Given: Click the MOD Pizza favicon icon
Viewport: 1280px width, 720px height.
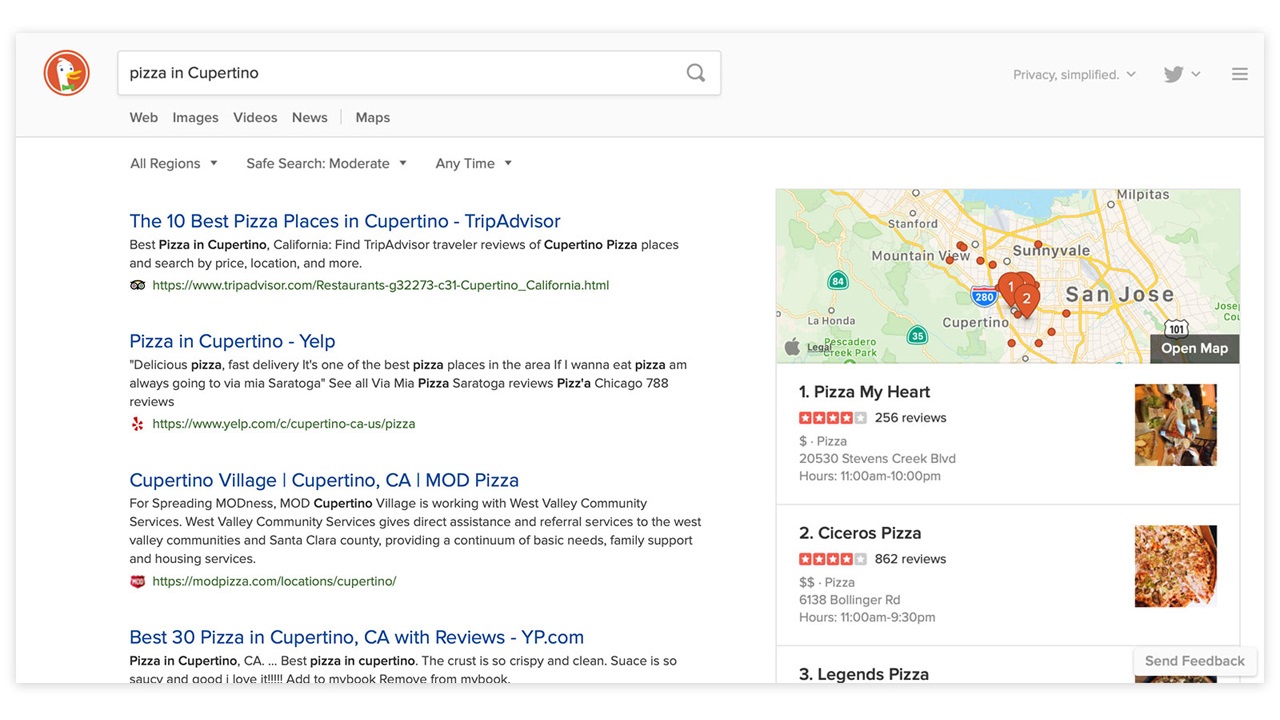Looking at the screenshot, I should pyautogui.click(x=138, y=581).
